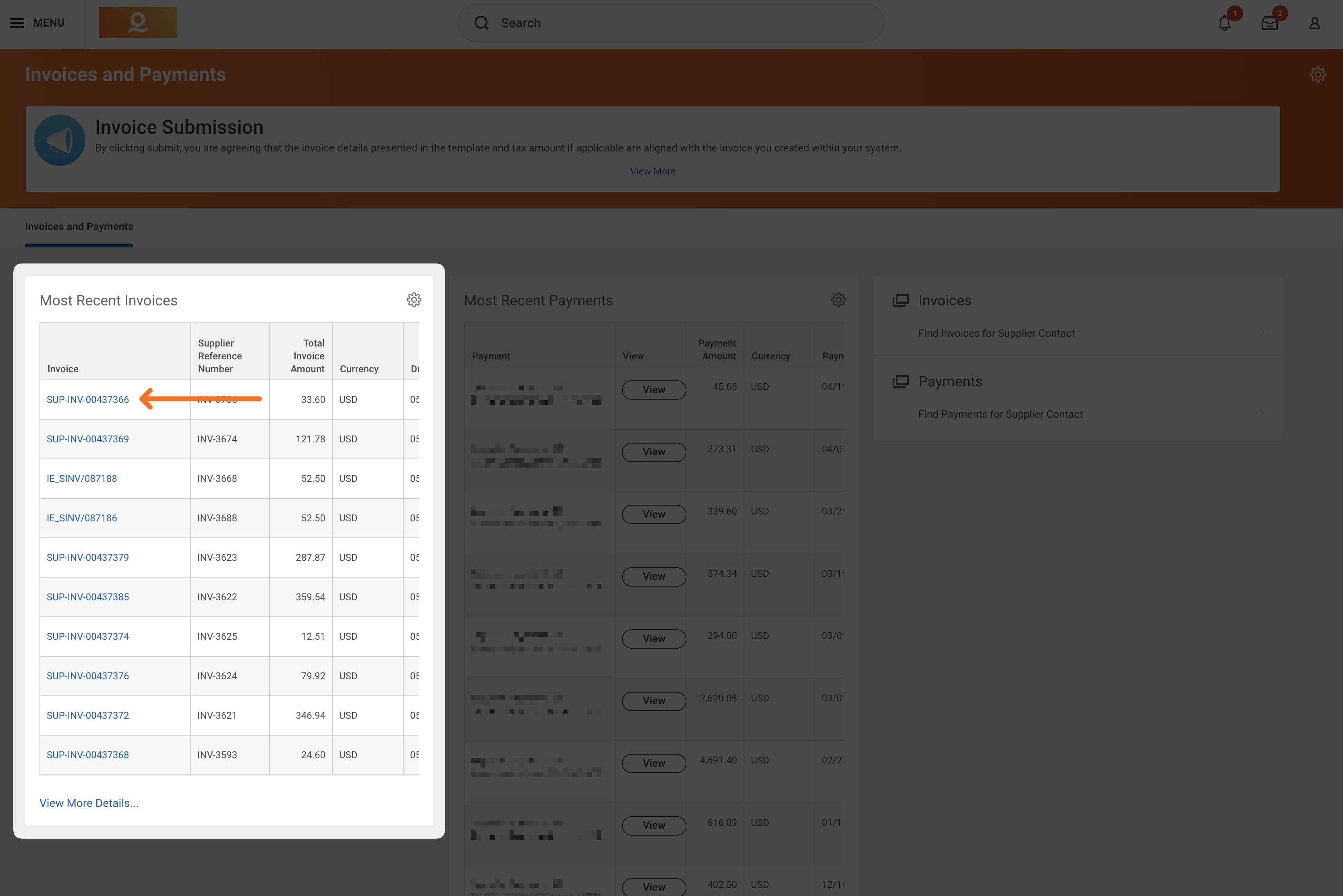View the 45.68 USD payment

[653, 389]
